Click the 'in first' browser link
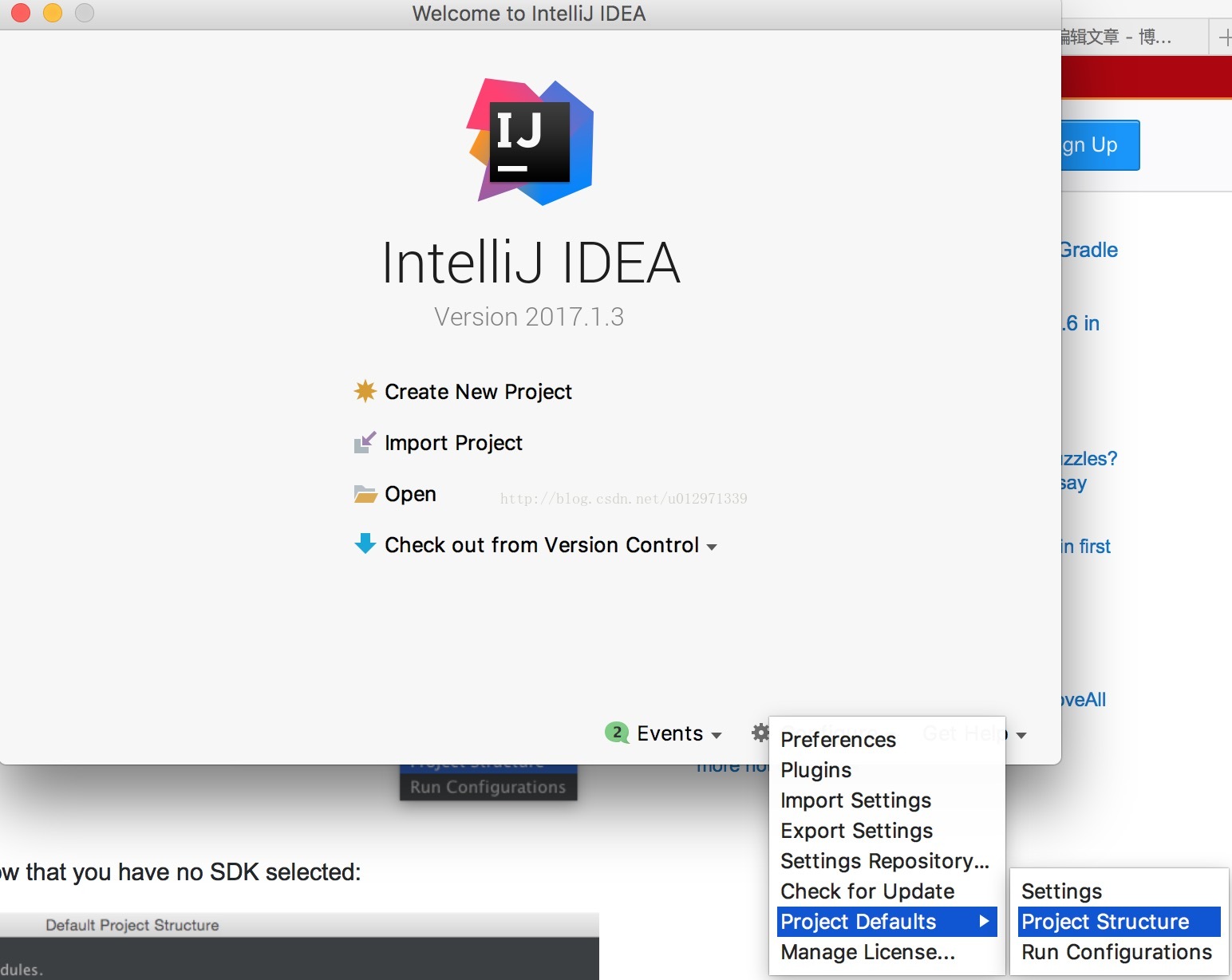 1086,547
